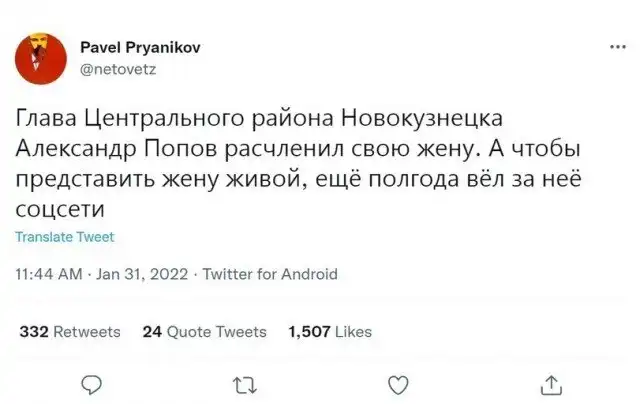This screenshot has height=404, width=640.
Task: Click the word соцсети ending the tweet
Action: coord(61,211)
